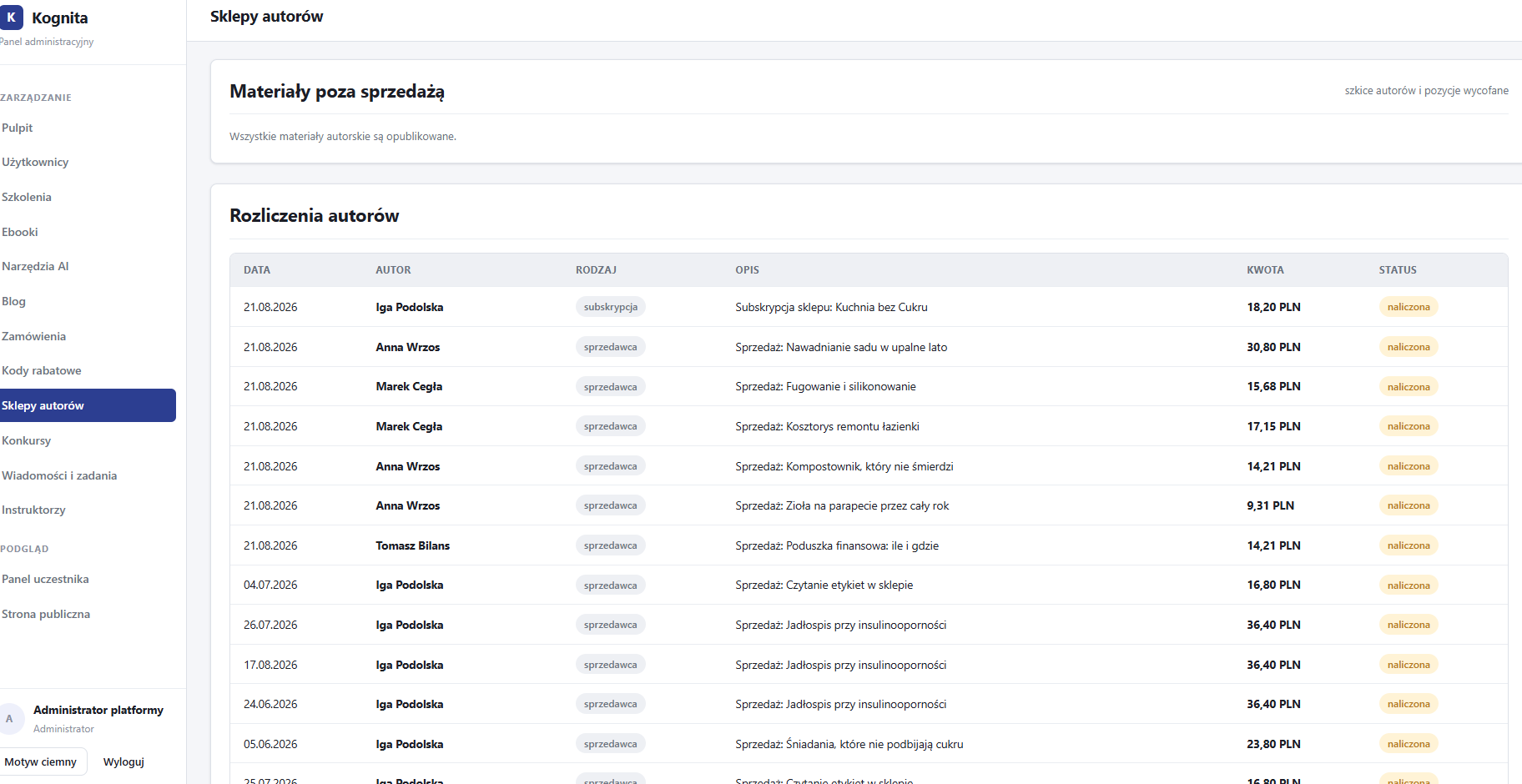1522x784 pixels.
Task: Click Anna Wrzos in the Nawadnianie row
Action: [x=407, y=347]
